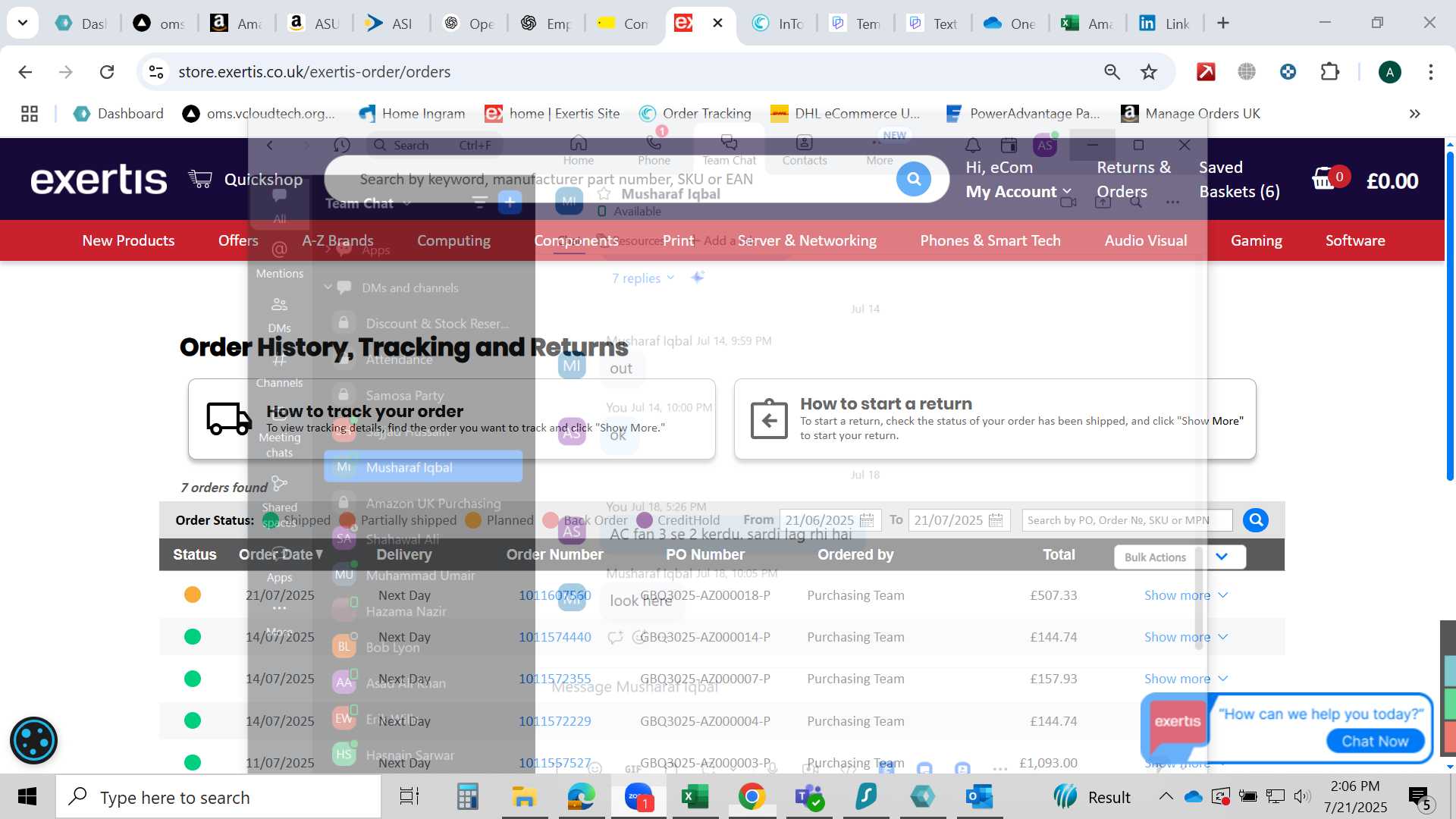The image size is (1456, 819).
Task: Click the Chat Now button
Action: point(1375,741)
